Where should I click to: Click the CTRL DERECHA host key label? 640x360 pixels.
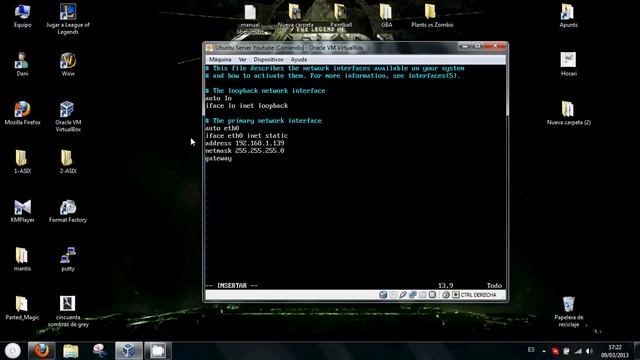click(x=478, y=295)
